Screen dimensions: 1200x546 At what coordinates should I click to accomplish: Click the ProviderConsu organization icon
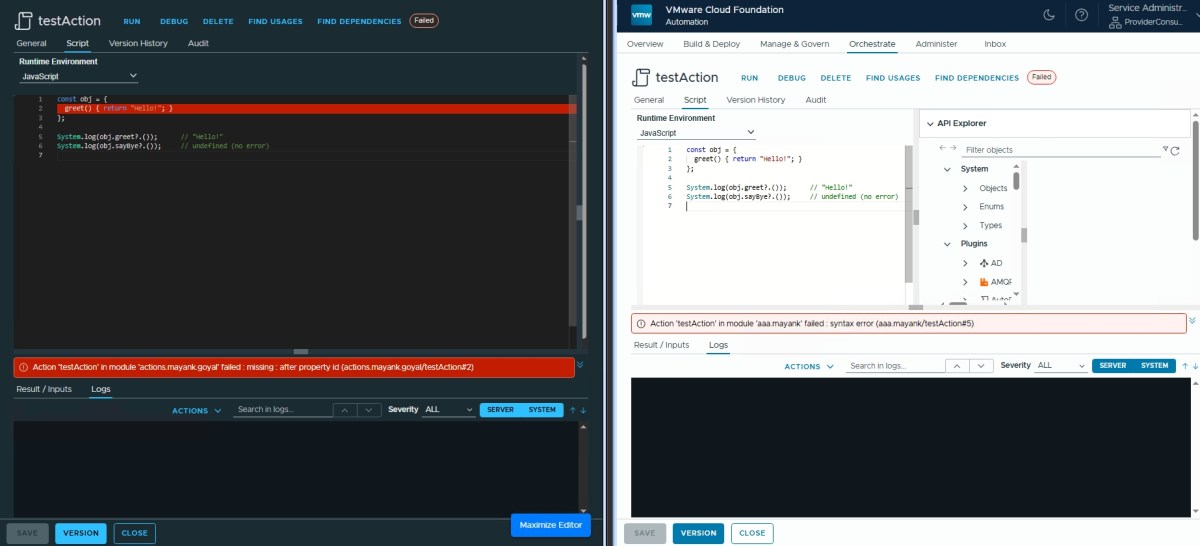tap(1116, 22)
